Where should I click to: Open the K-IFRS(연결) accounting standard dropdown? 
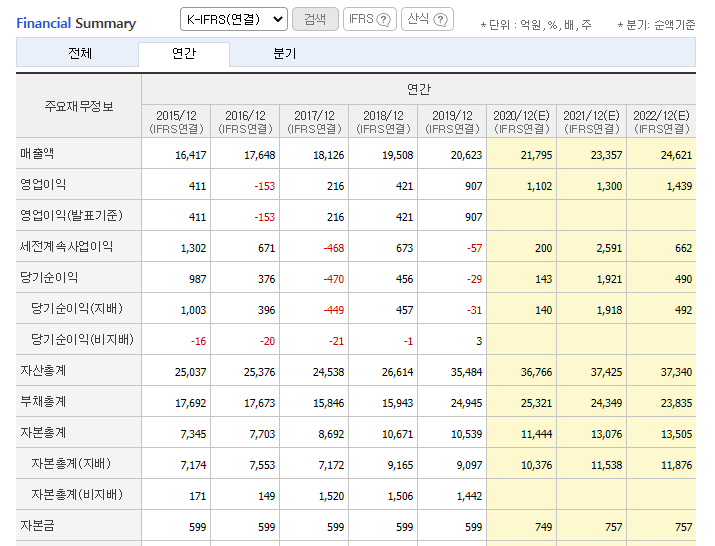233,19
